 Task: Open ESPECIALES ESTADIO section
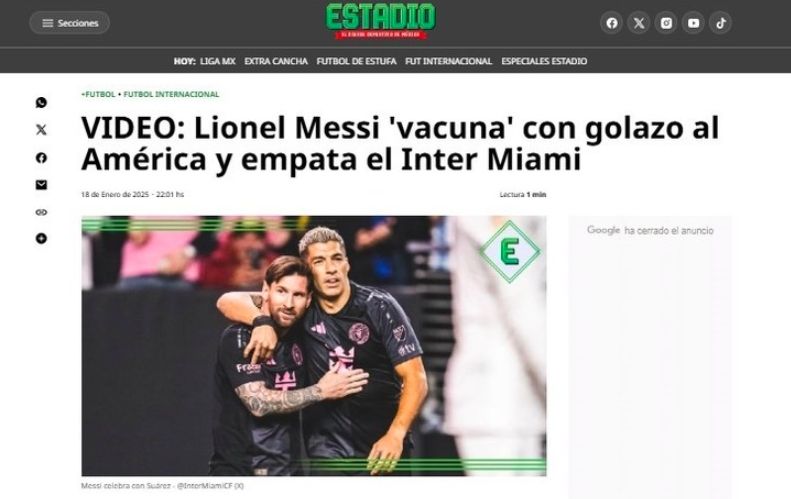[x=544, y=61]
